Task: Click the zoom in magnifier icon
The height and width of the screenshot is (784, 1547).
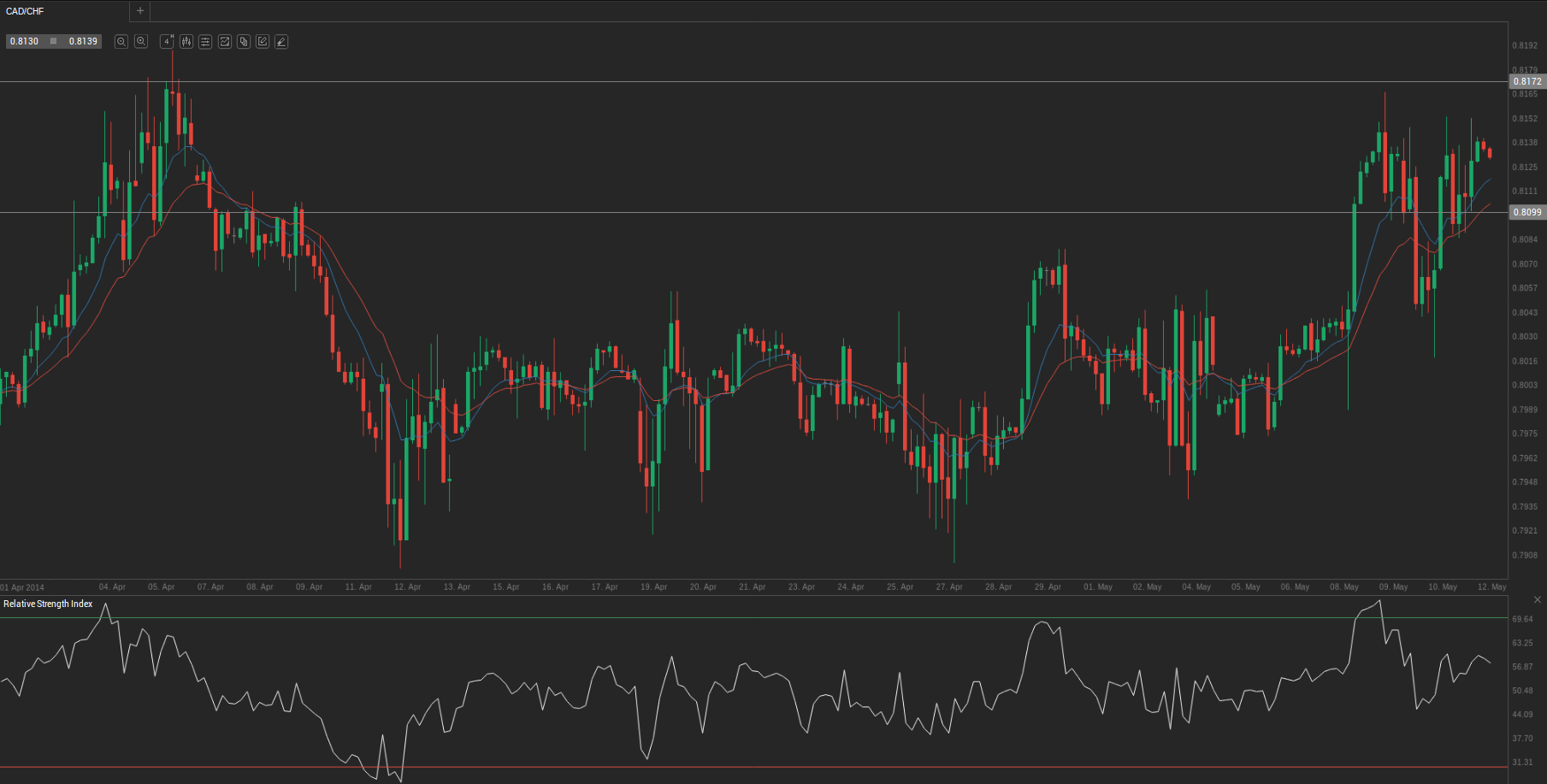Action: tap(141, 42)
